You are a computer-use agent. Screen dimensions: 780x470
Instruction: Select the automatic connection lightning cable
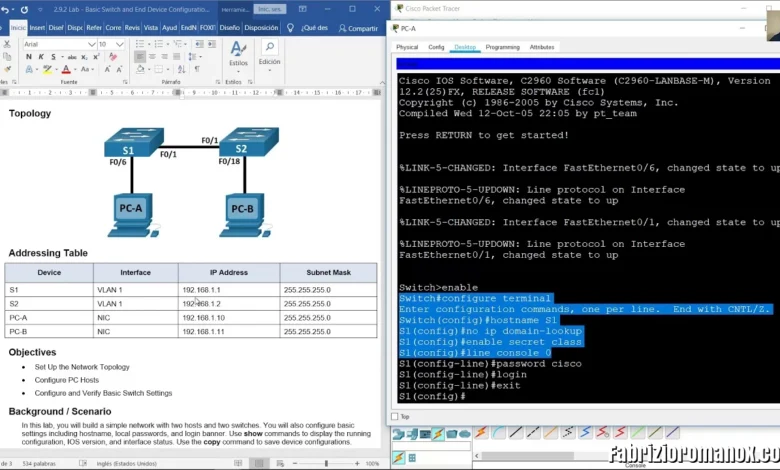[x=481, y=433]
